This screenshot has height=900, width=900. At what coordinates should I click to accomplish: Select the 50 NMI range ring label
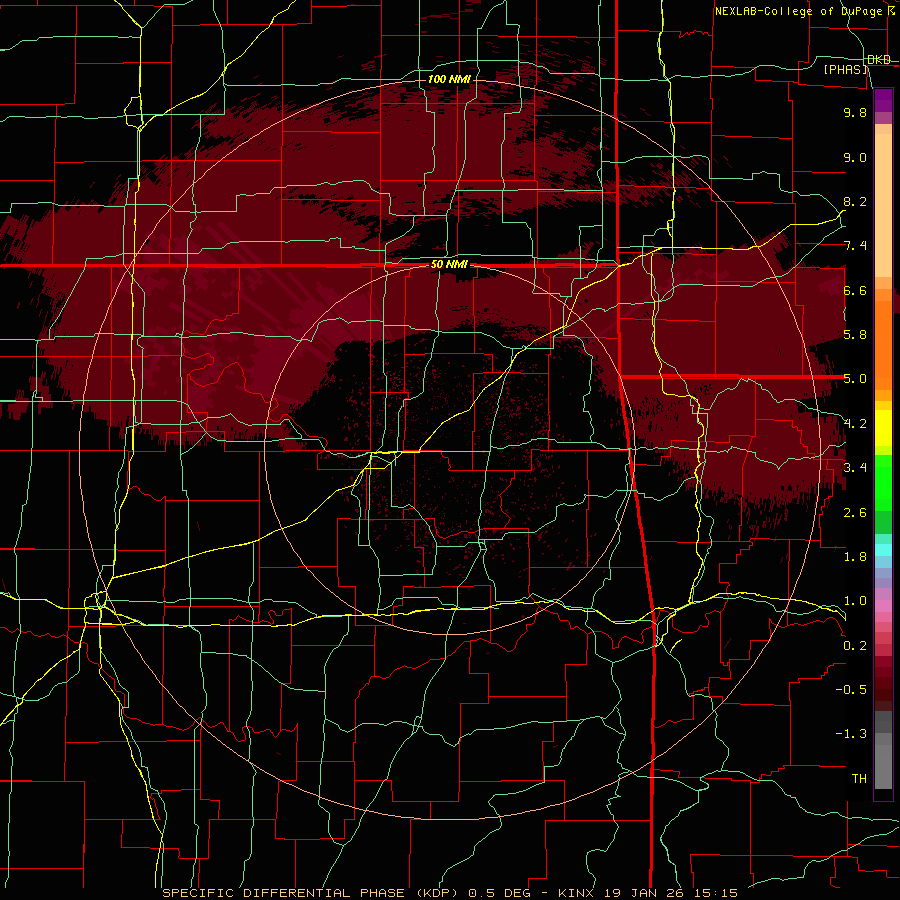click(449, 265)
